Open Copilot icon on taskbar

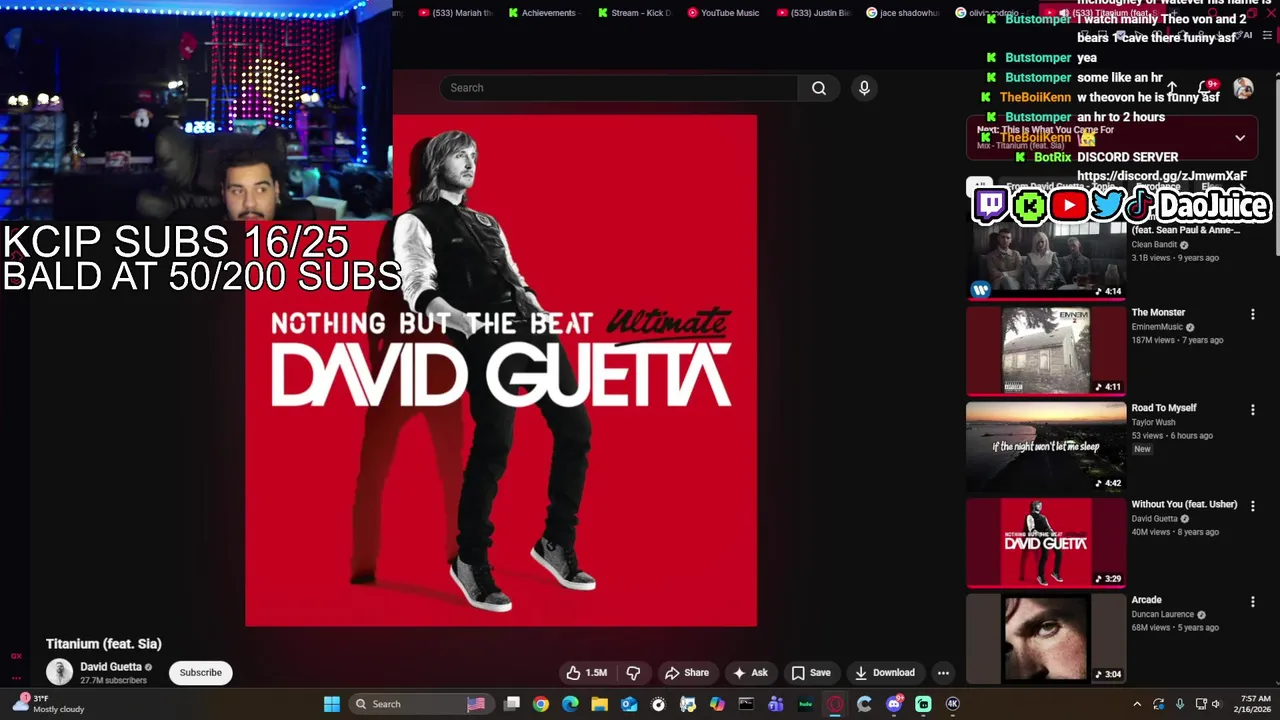tap(717, 704)
